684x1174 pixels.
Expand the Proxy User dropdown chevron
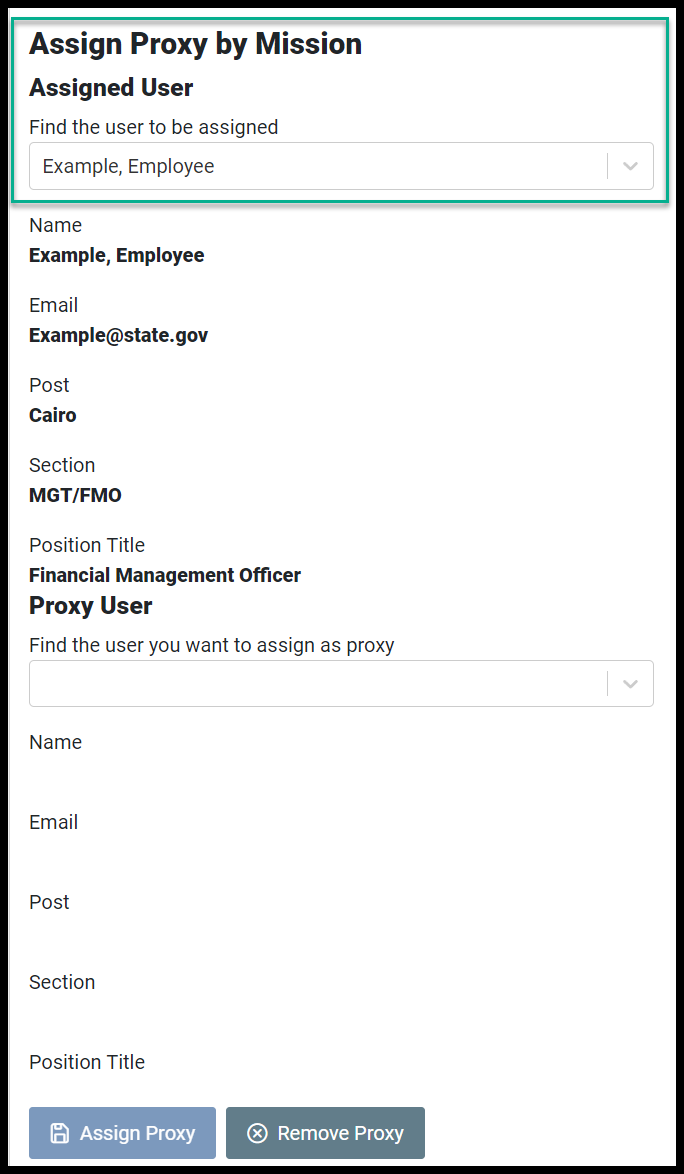[x=630, y=684]
